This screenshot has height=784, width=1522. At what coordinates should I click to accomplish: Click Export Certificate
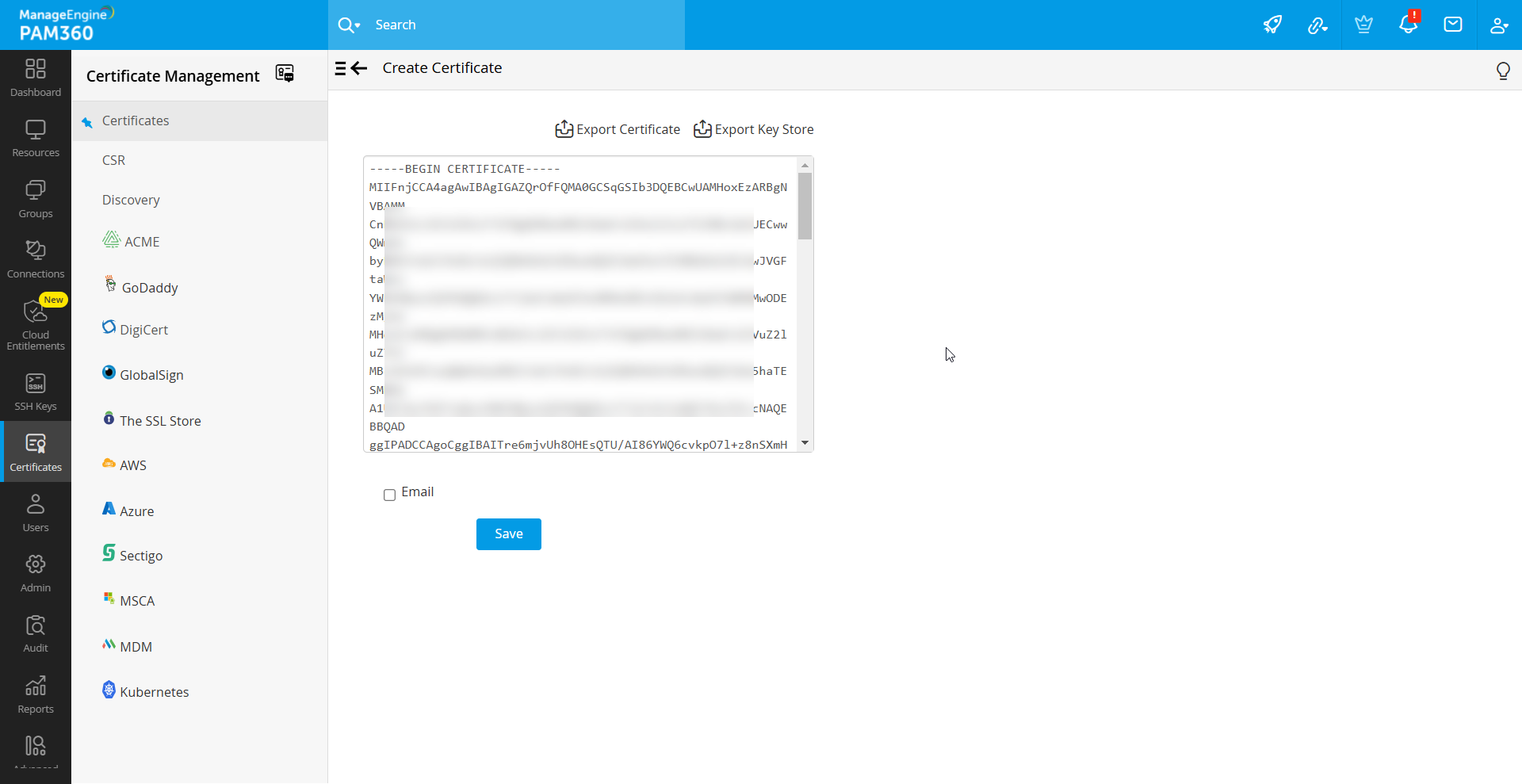point(618,129)
